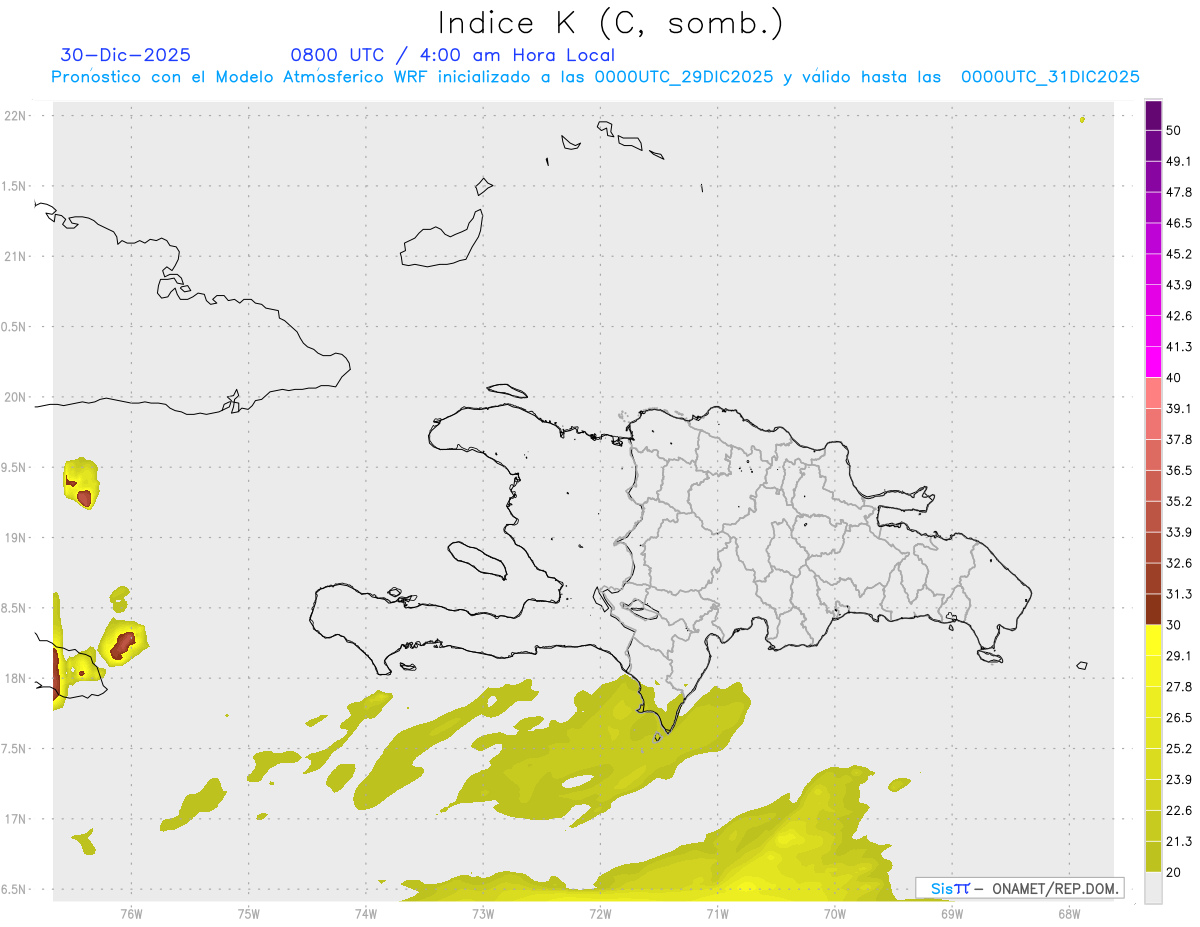Click the latitude label "21N"
This screenshot has height=927, width=1200.
click(16, 256)
